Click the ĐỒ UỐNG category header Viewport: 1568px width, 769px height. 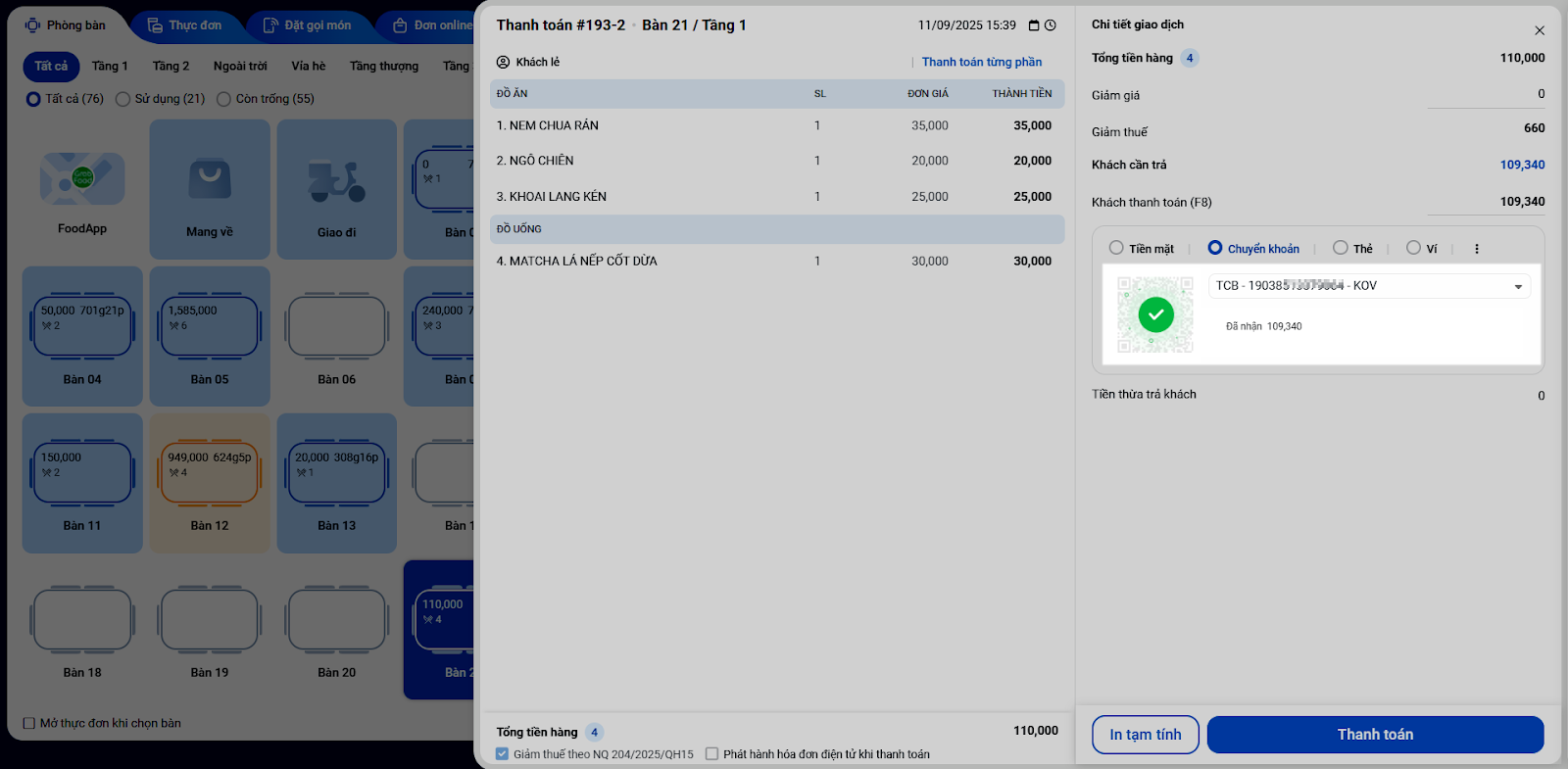coord(777,229)
